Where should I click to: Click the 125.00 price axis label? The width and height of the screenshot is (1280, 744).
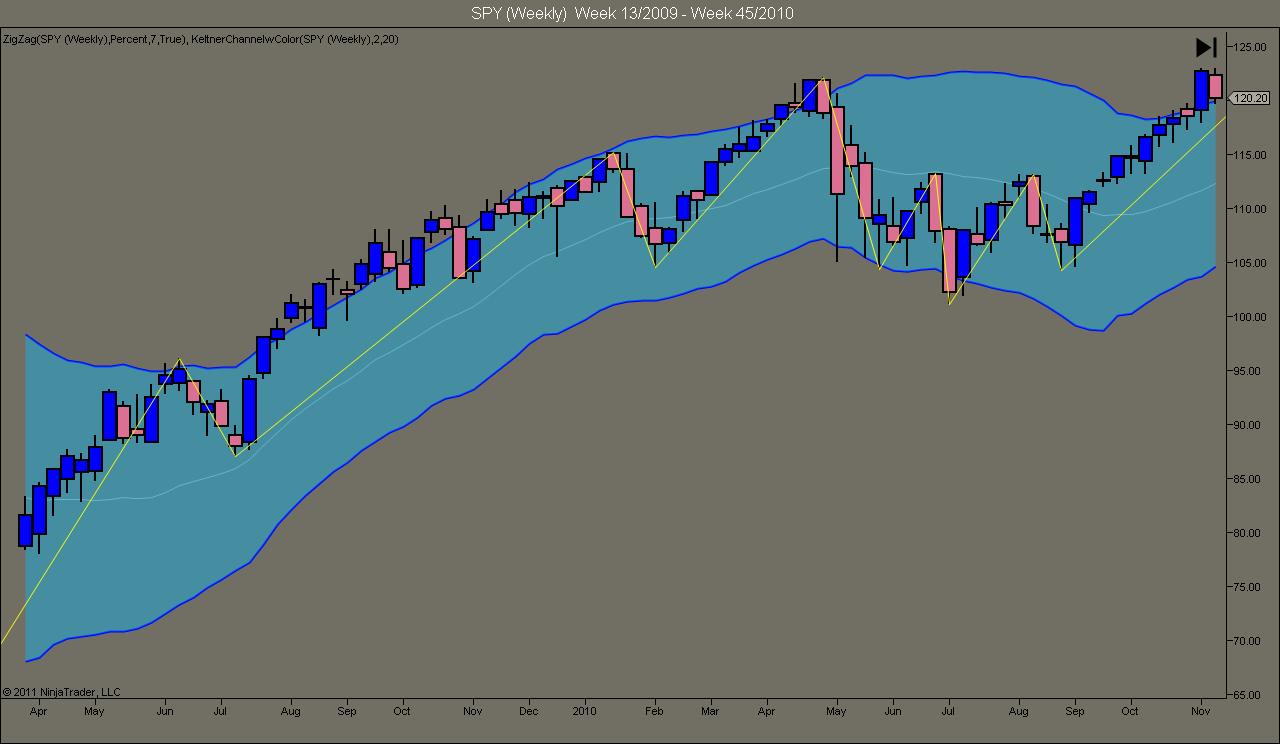1251,47
